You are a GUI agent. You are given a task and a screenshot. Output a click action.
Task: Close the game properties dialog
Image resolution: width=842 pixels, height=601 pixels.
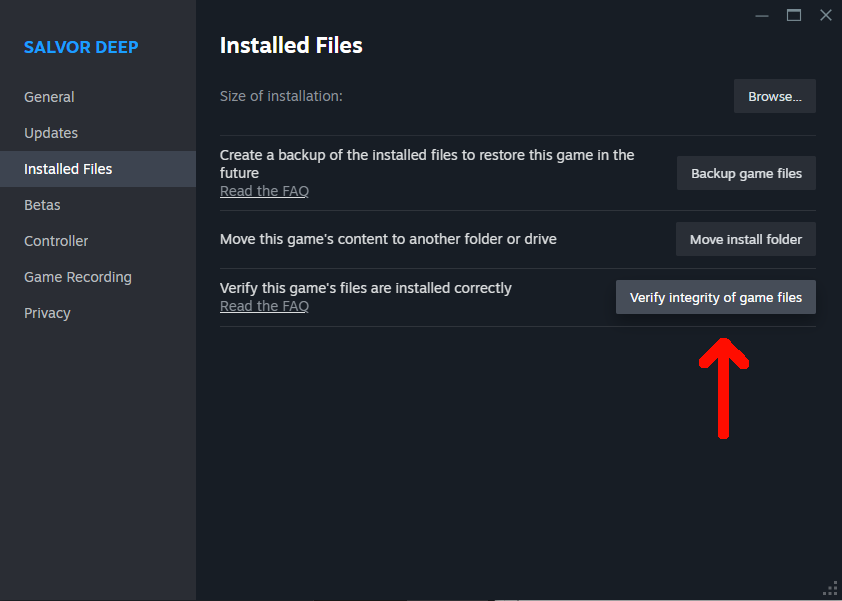(825, 15)
